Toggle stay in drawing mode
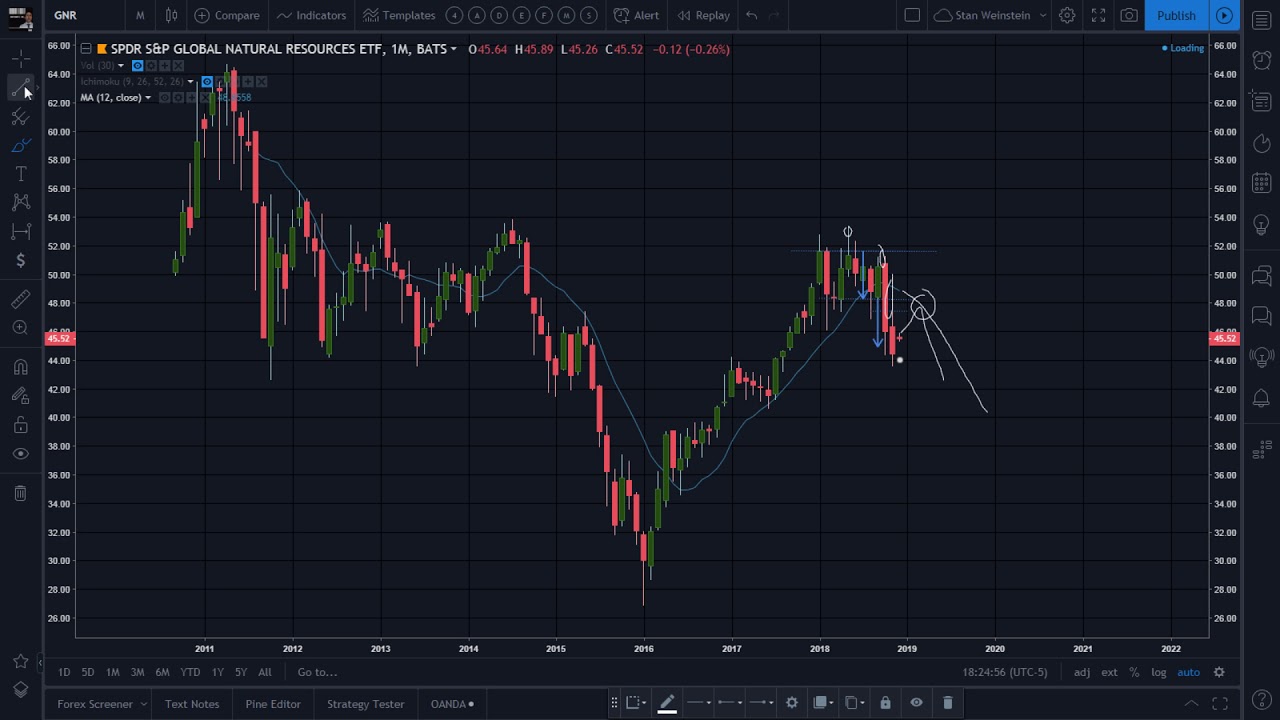 coord(21,396)
